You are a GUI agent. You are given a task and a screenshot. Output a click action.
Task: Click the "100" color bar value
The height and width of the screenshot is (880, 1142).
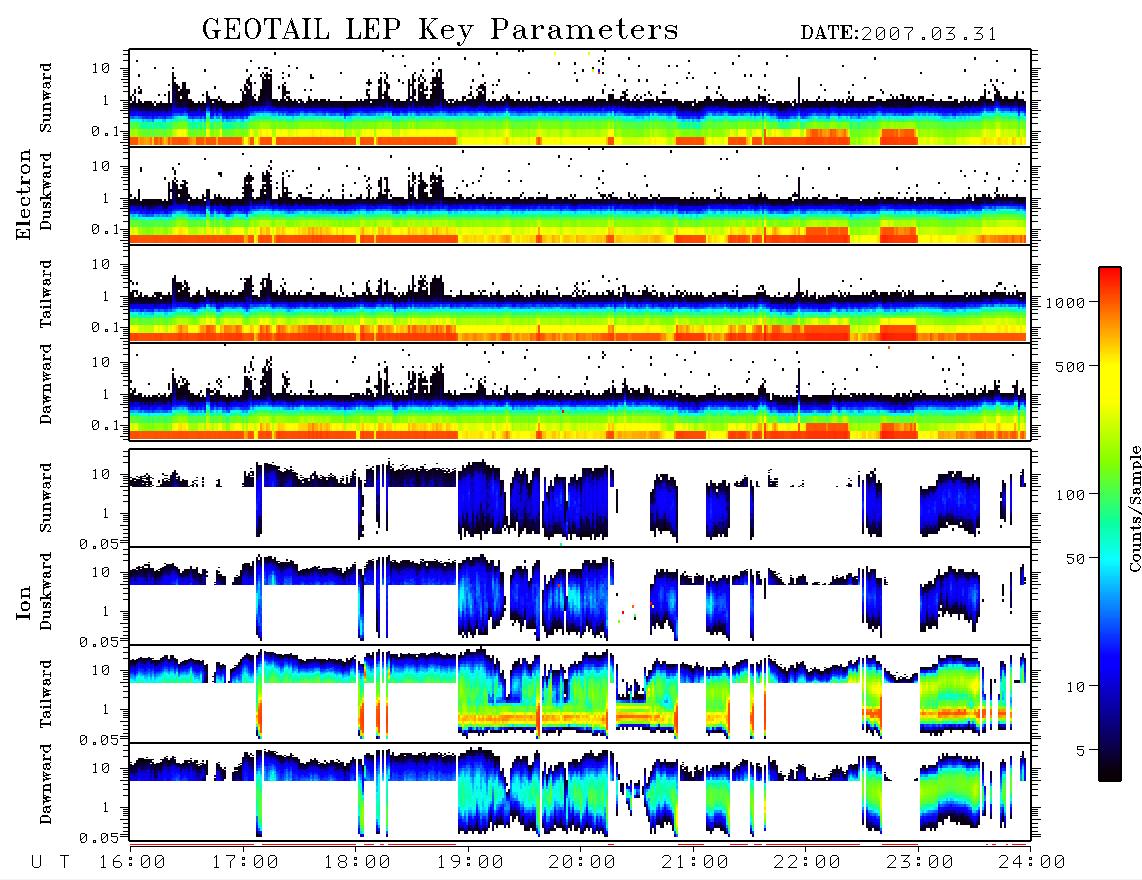[1069, 495]
